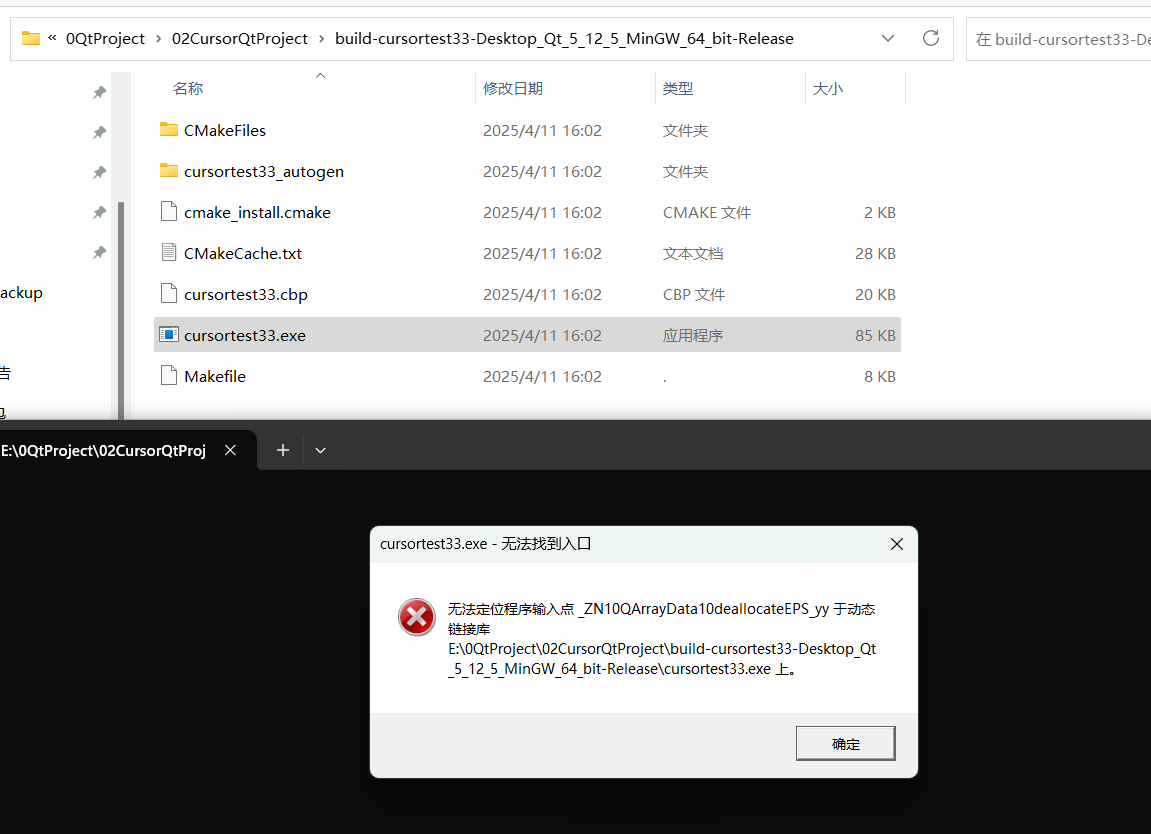Click the error message text _ZN10QArrayData10deallocateEPS_yy

coord(703,609)
